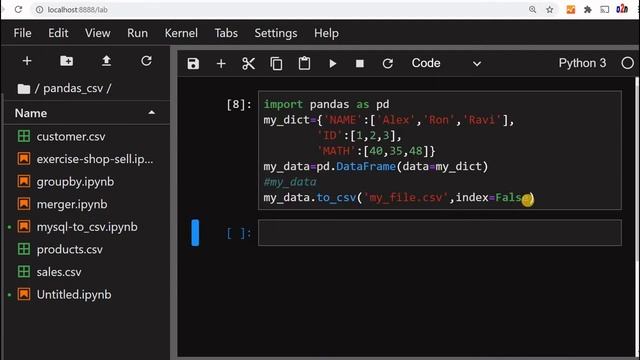Save the notebook with the floppy icon
640x360 pixels.
193,64
